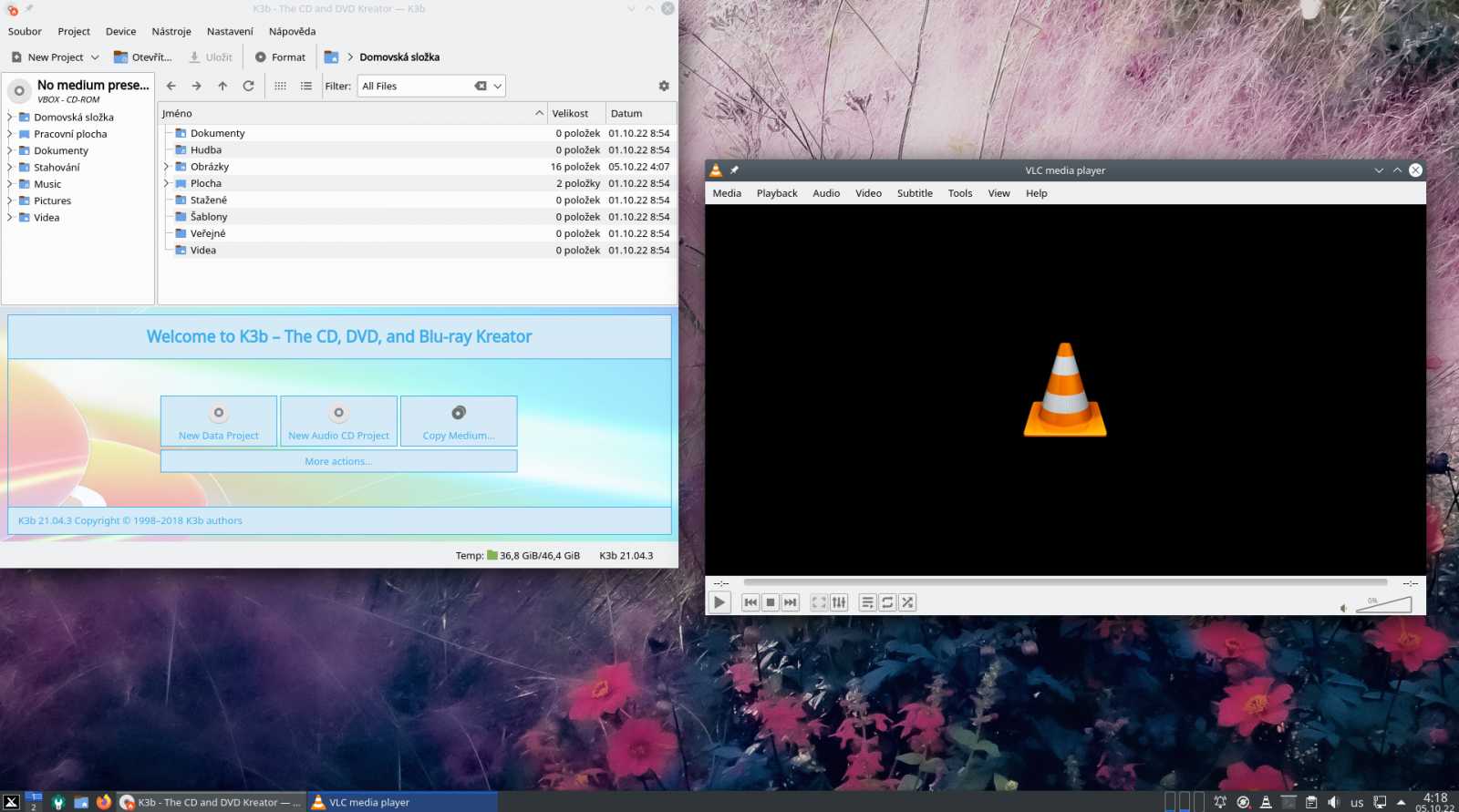Screen dimensions: 1459x812
Task: Sort files by Jméno column header
Action: (x=353, y=113)
